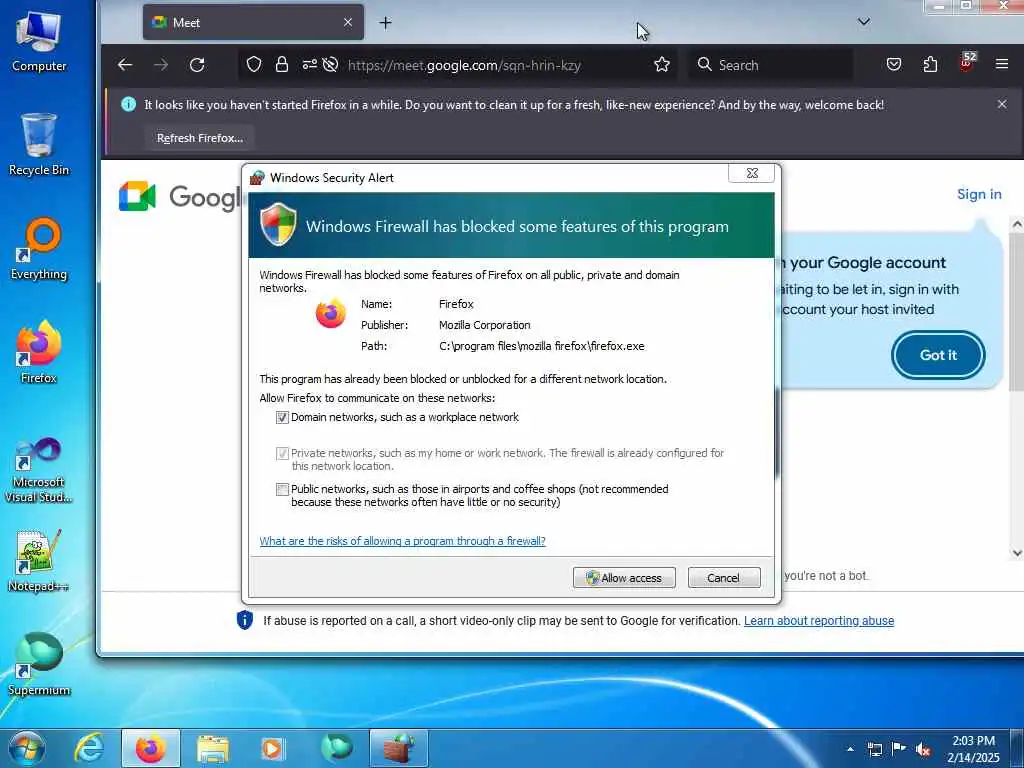Viewport: 1024px width, 768px height.
Task: Click the Sign in link on Meet page
Action: click(979, 194)
